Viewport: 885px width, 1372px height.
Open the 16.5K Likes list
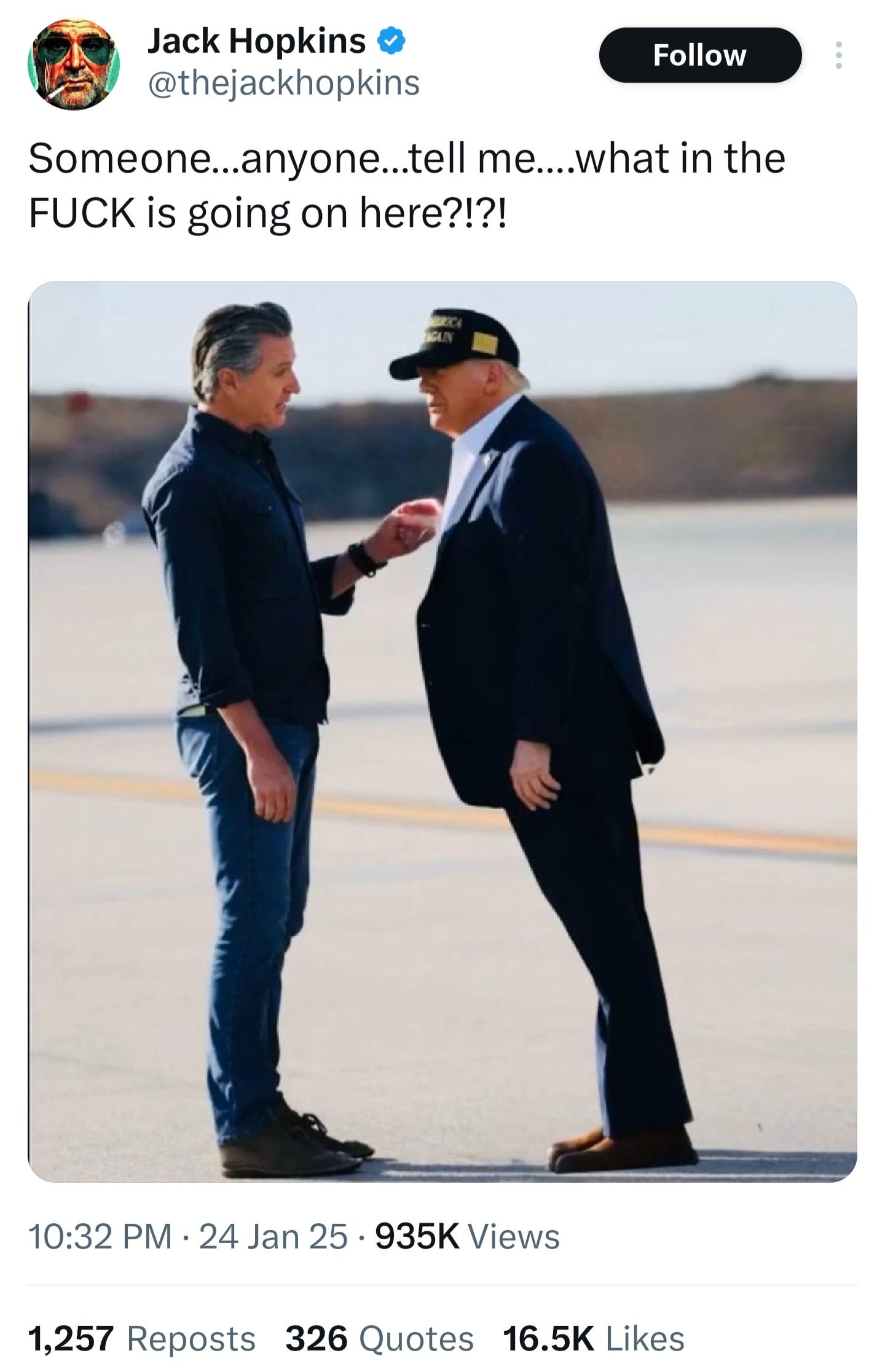[594, 1339]
